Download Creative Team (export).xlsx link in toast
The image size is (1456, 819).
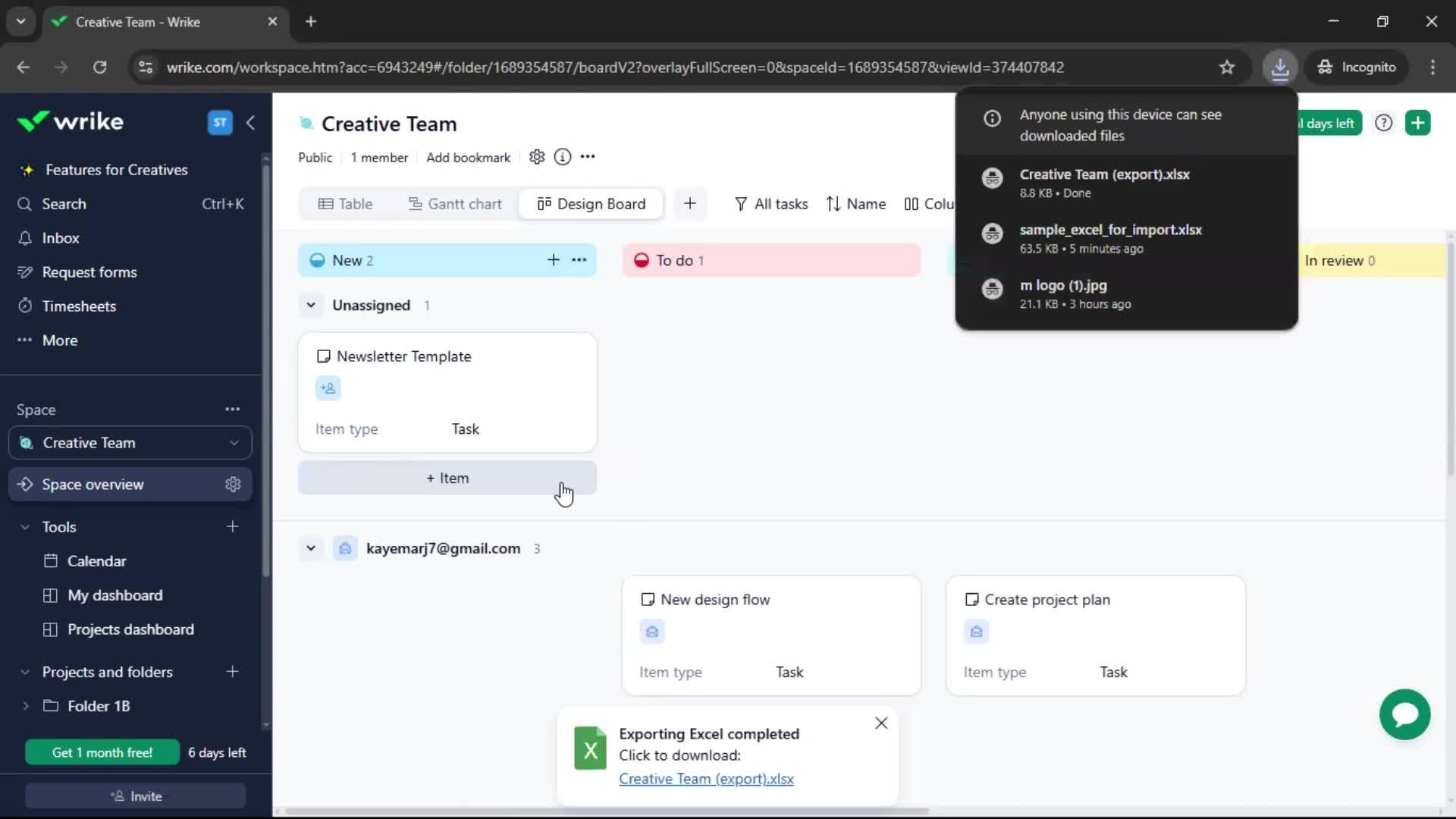click(x=706, y=779)
